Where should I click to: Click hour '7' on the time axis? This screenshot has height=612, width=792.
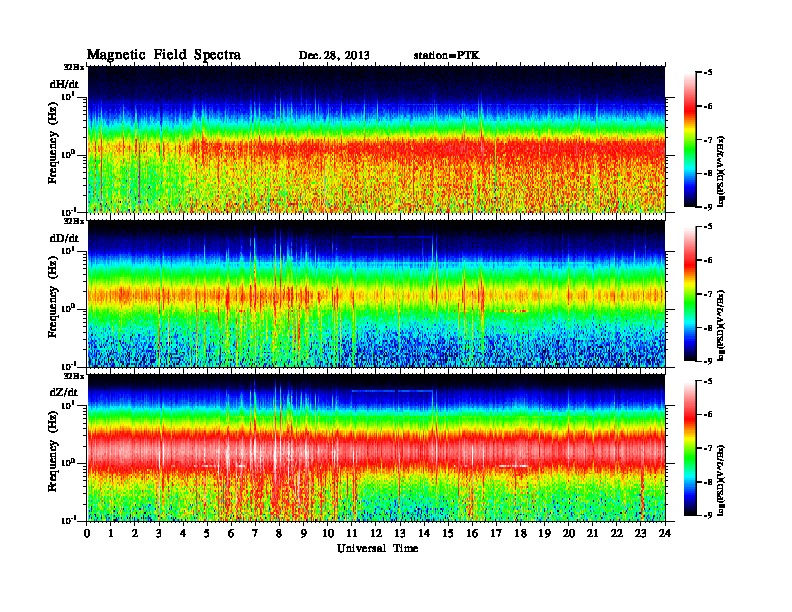[x=256, y=534]
